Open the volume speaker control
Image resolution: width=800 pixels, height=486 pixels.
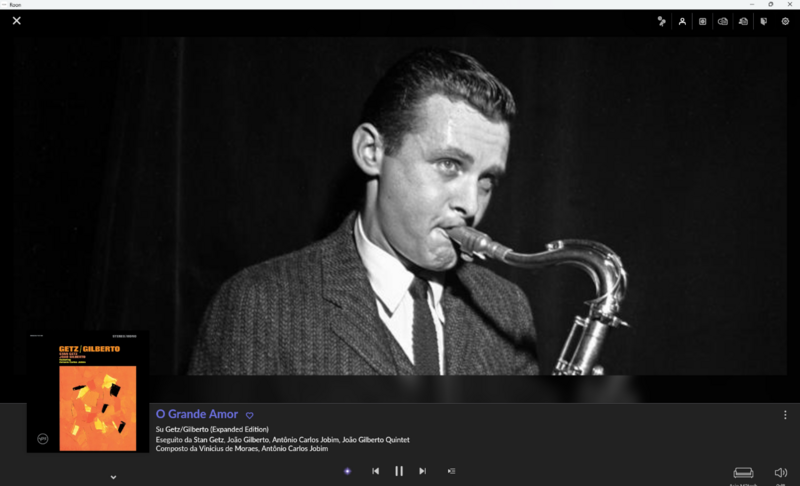click(781, 473)
